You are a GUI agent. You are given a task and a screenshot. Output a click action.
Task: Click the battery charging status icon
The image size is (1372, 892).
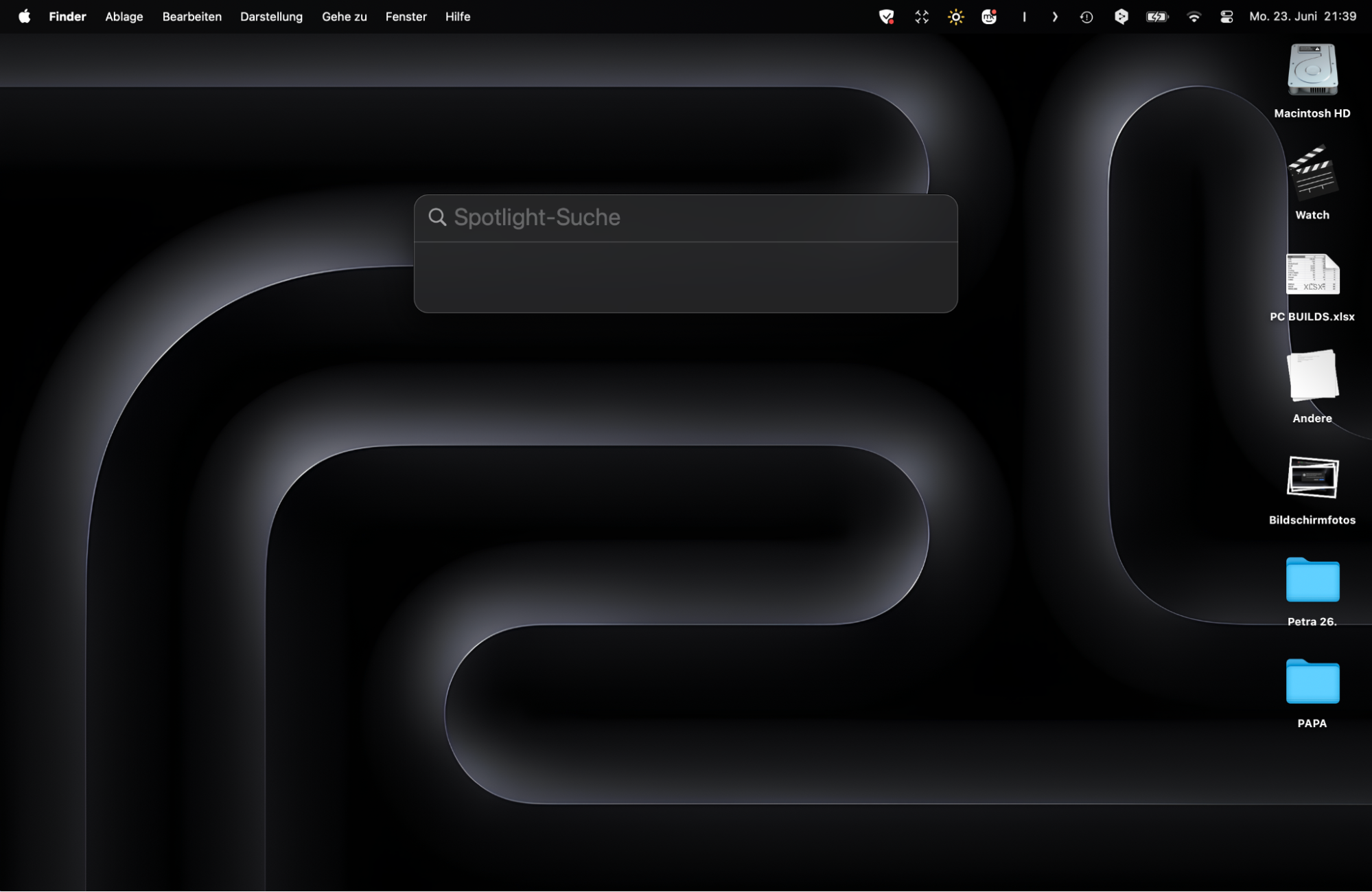tap(1156, 16)
